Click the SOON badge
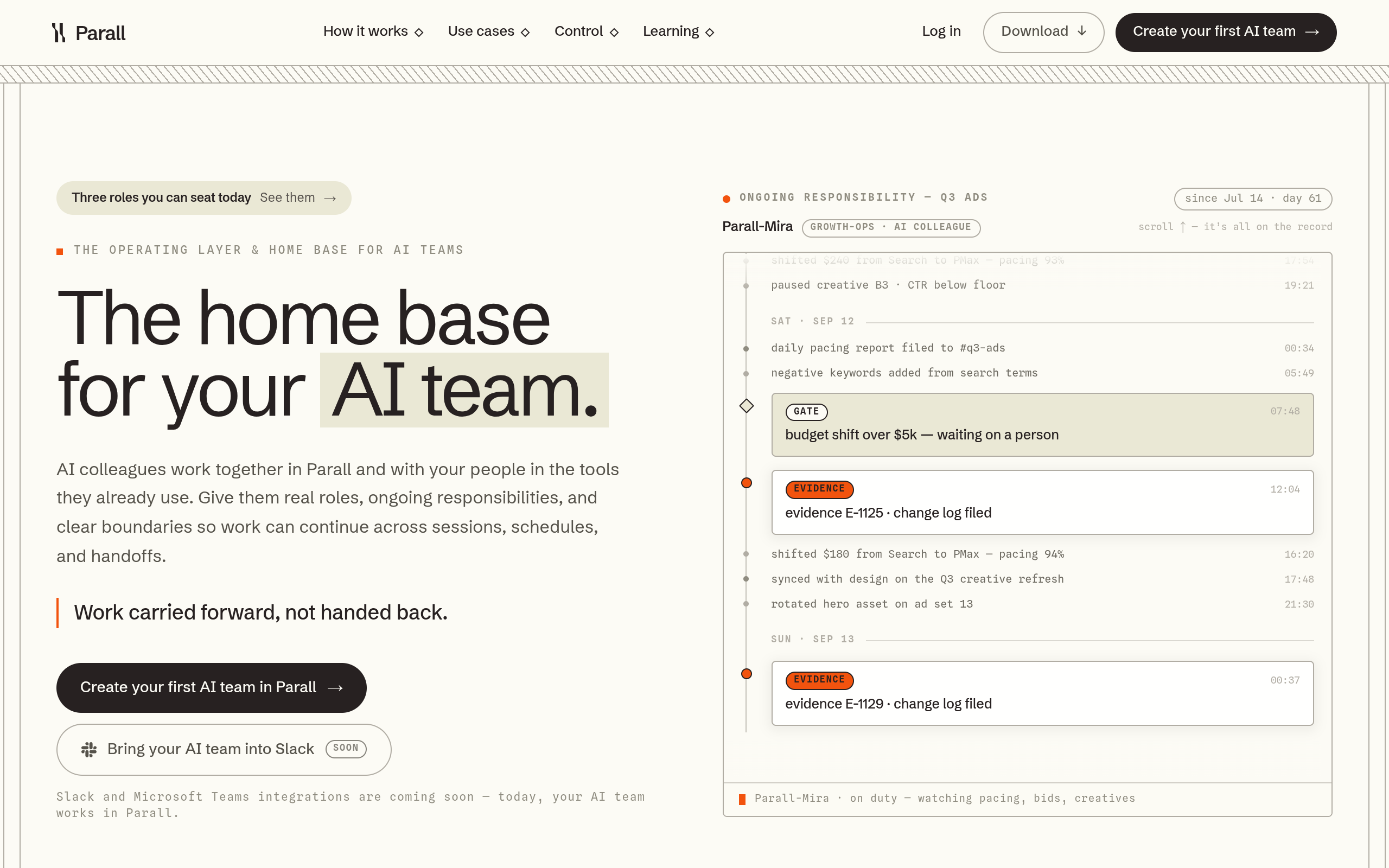This screenshot has height=868, width=1389. tap(346, 749)
